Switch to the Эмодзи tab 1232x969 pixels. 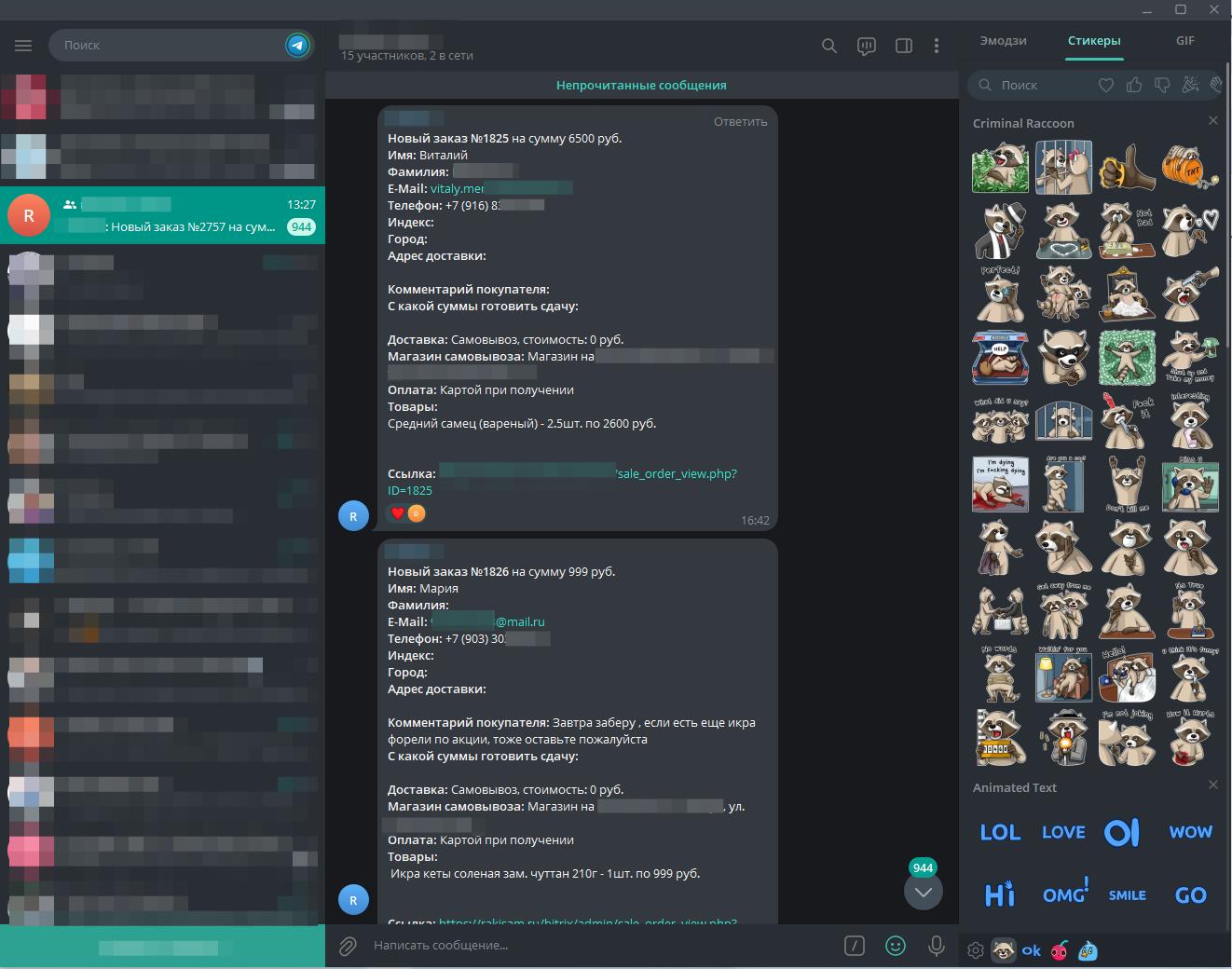1003,41
